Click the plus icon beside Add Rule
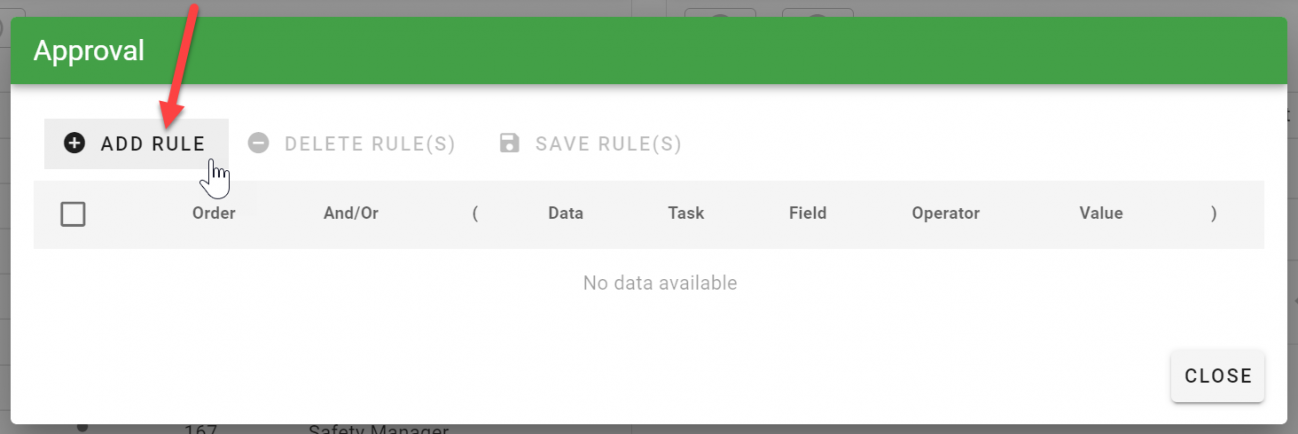Screen dimensions: 1298x434 point(74,143)
